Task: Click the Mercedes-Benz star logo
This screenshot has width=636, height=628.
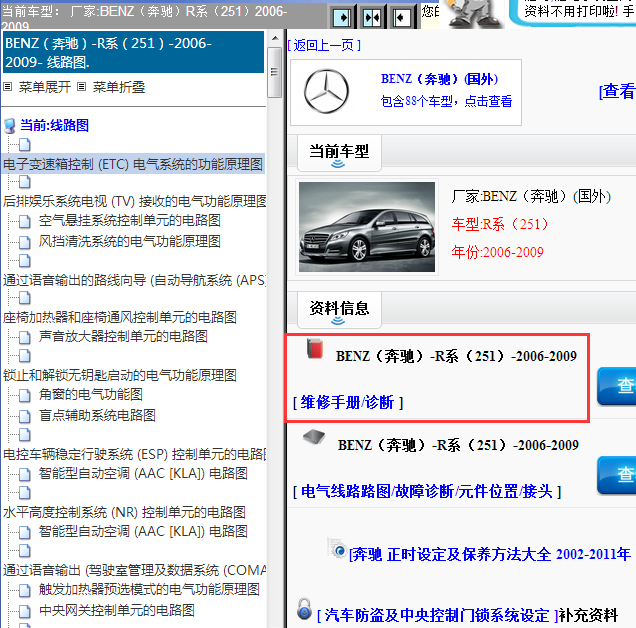Action: 326,91
